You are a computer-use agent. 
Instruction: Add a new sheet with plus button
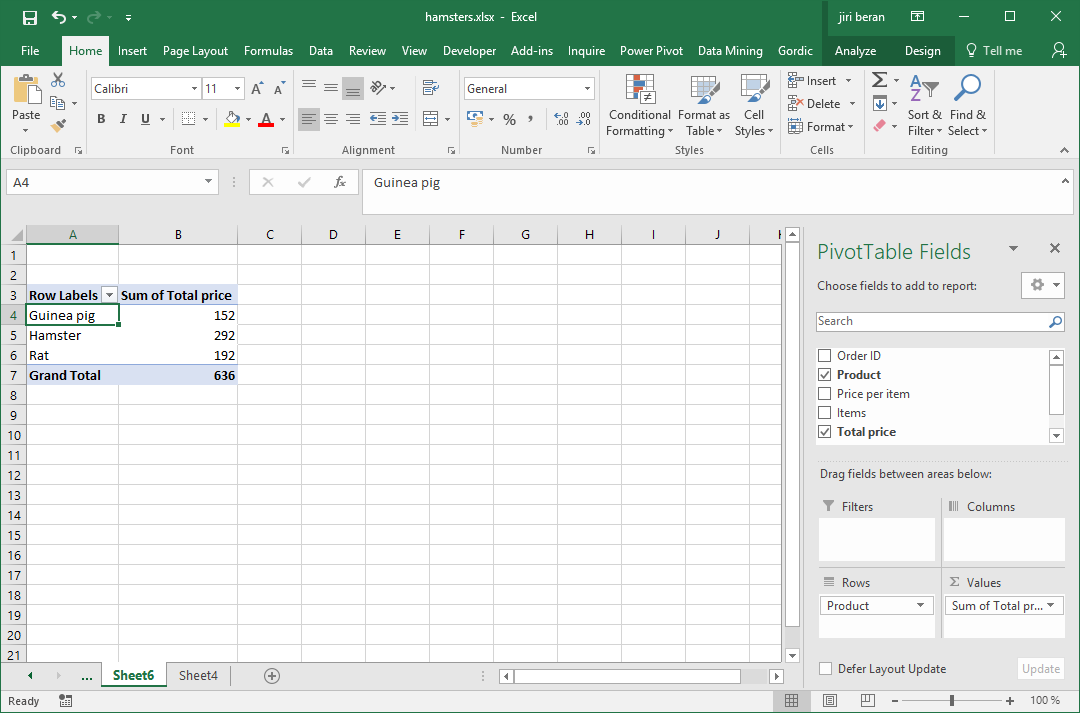point(272,676)
